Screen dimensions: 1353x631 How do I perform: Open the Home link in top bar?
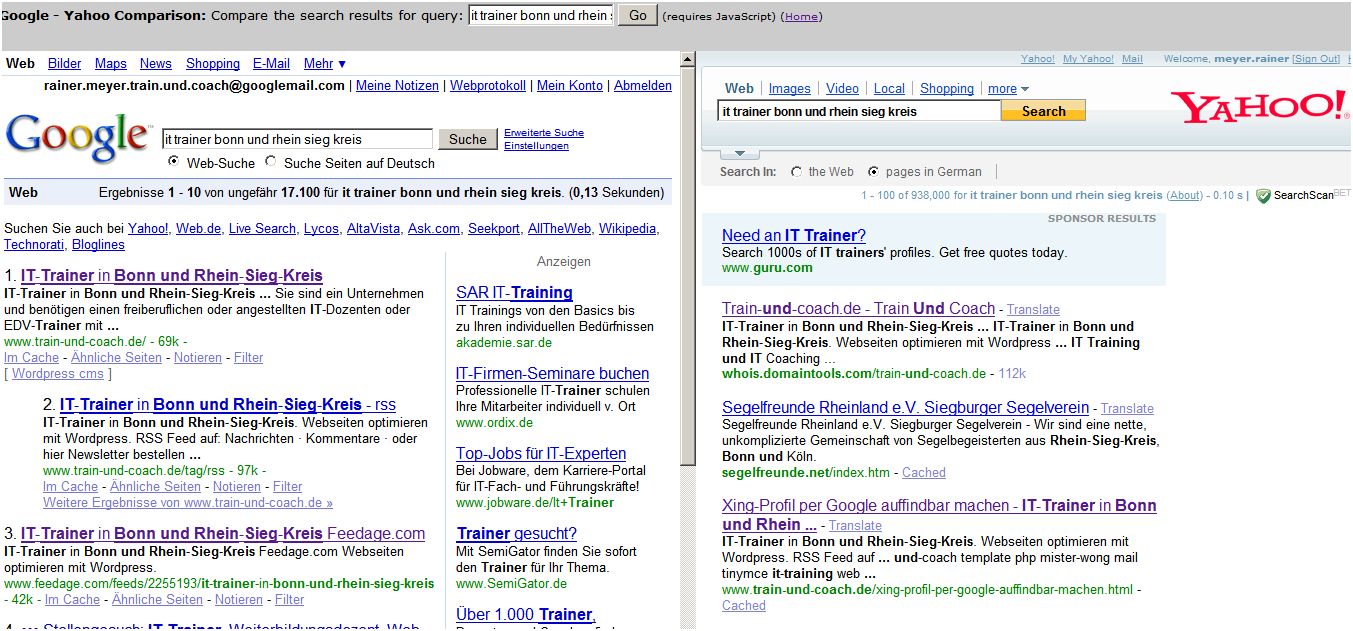(x=802, y=17)
